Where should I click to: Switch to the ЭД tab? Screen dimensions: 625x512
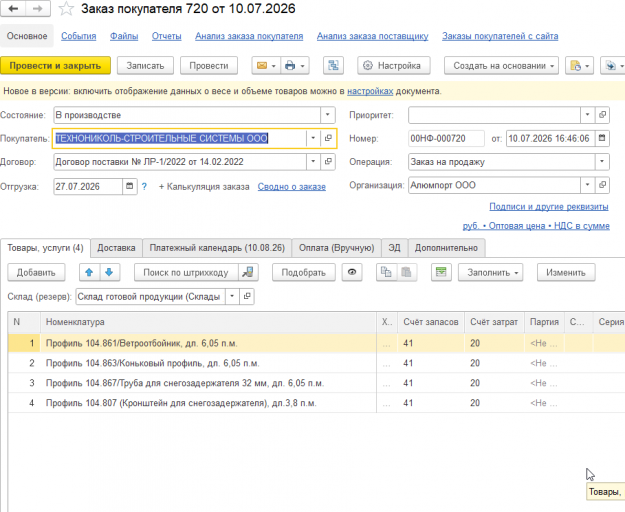click(395, 248)
